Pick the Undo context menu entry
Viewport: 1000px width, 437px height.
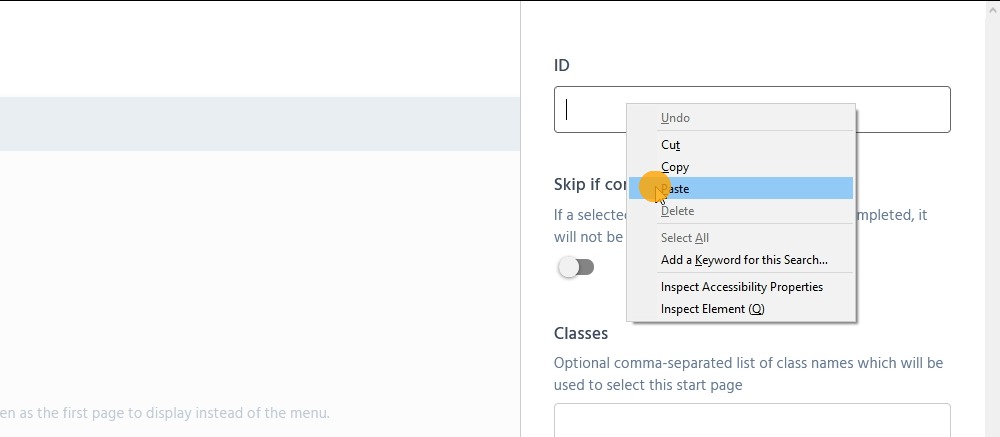(x=675, y=118)
